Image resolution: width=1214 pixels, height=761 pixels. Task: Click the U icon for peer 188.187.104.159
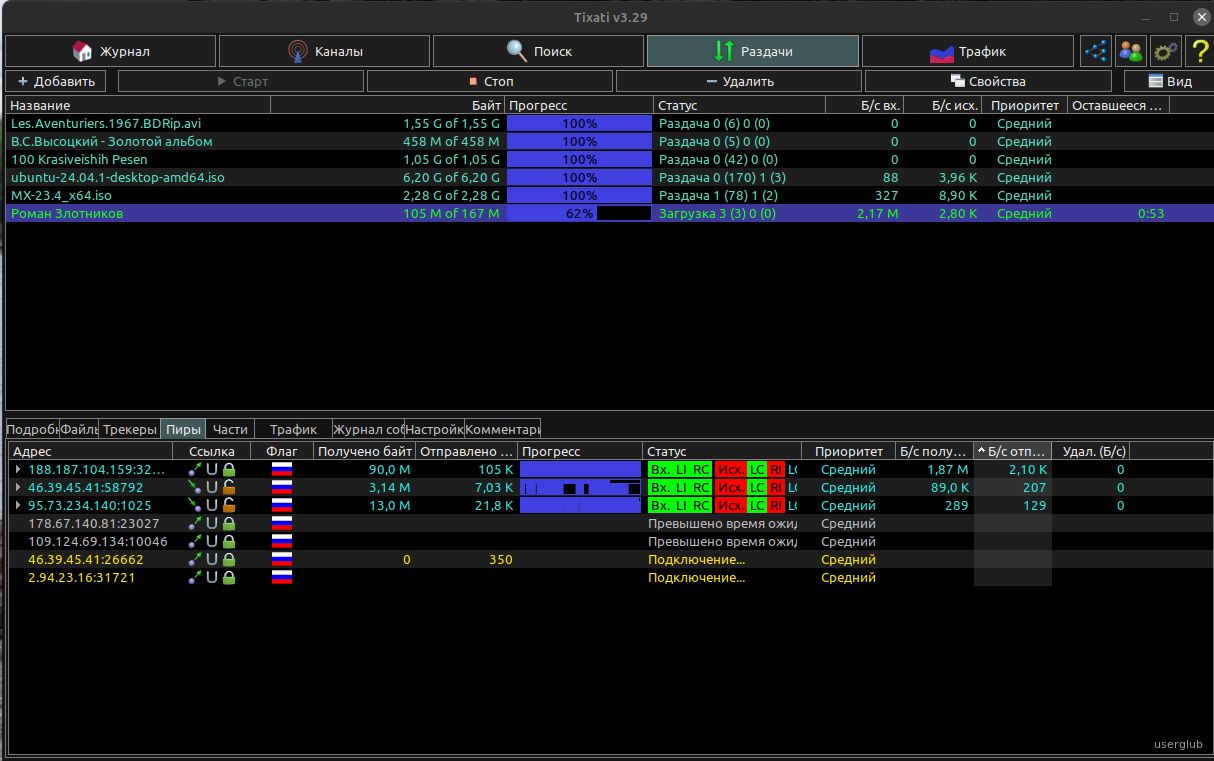(212, 470)
